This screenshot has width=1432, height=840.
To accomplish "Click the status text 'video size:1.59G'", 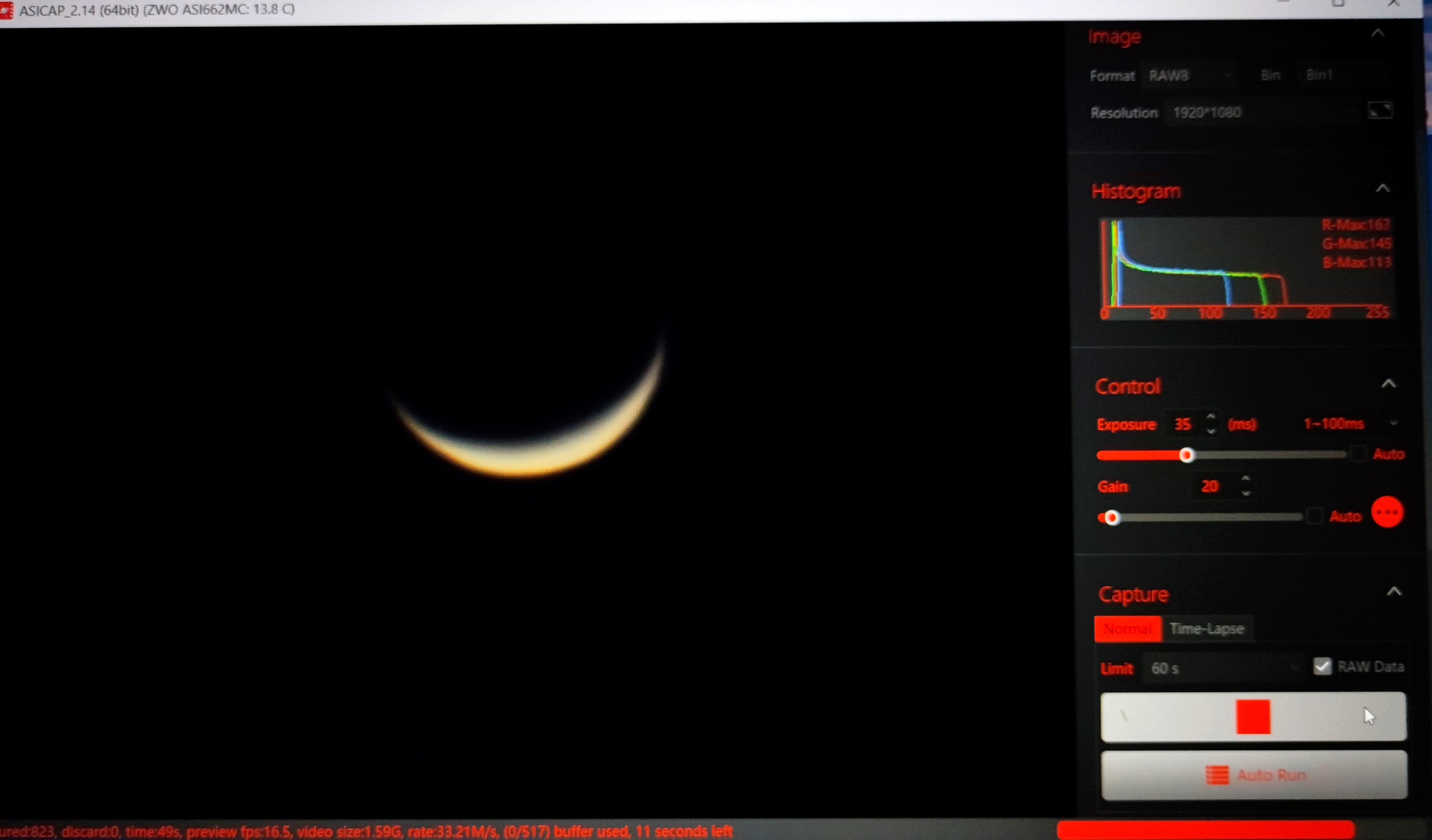I will [349, 831].
